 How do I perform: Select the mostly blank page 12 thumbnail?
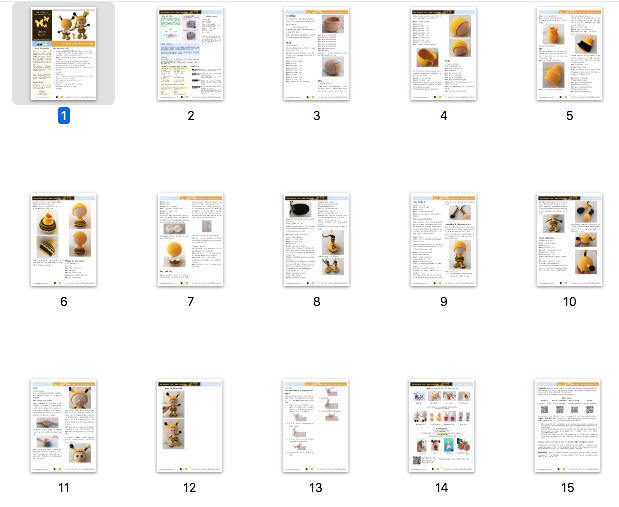[x=190, y=426]
